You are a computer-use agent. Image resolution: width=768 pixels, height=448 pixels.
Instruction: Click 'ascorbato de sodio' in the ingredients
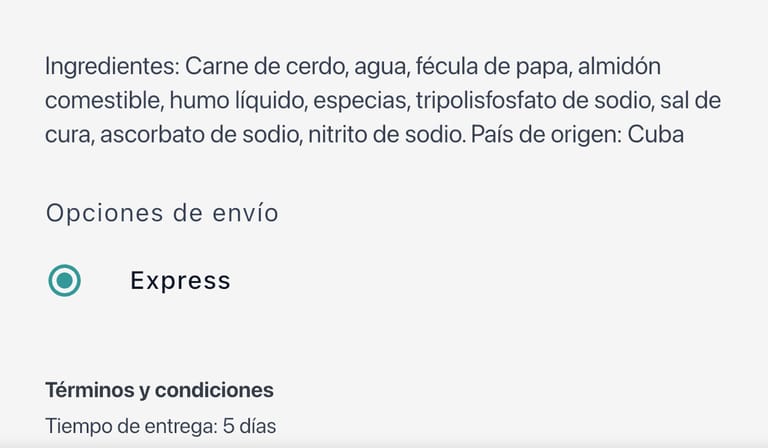point(194,134)
